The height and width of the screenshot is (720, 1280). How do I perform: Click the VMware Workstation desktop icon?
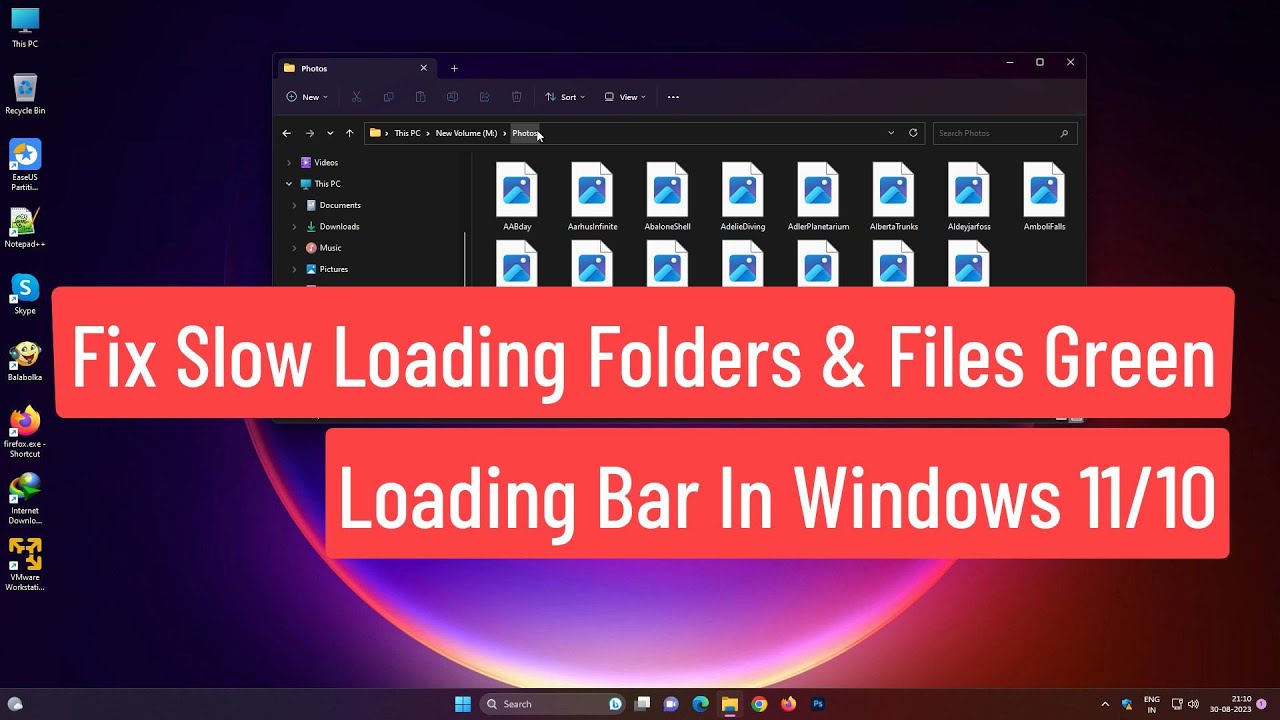[x=25, y=565]
